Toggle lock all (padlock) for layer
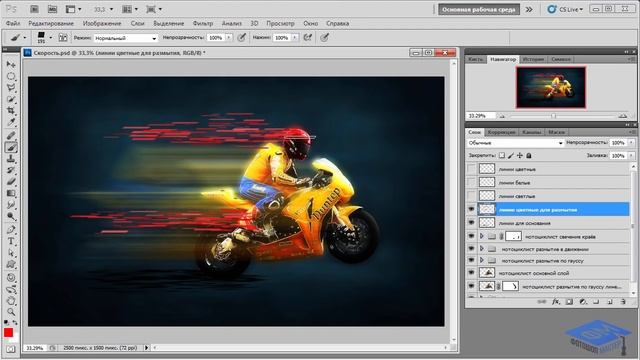 coord(529,156)
